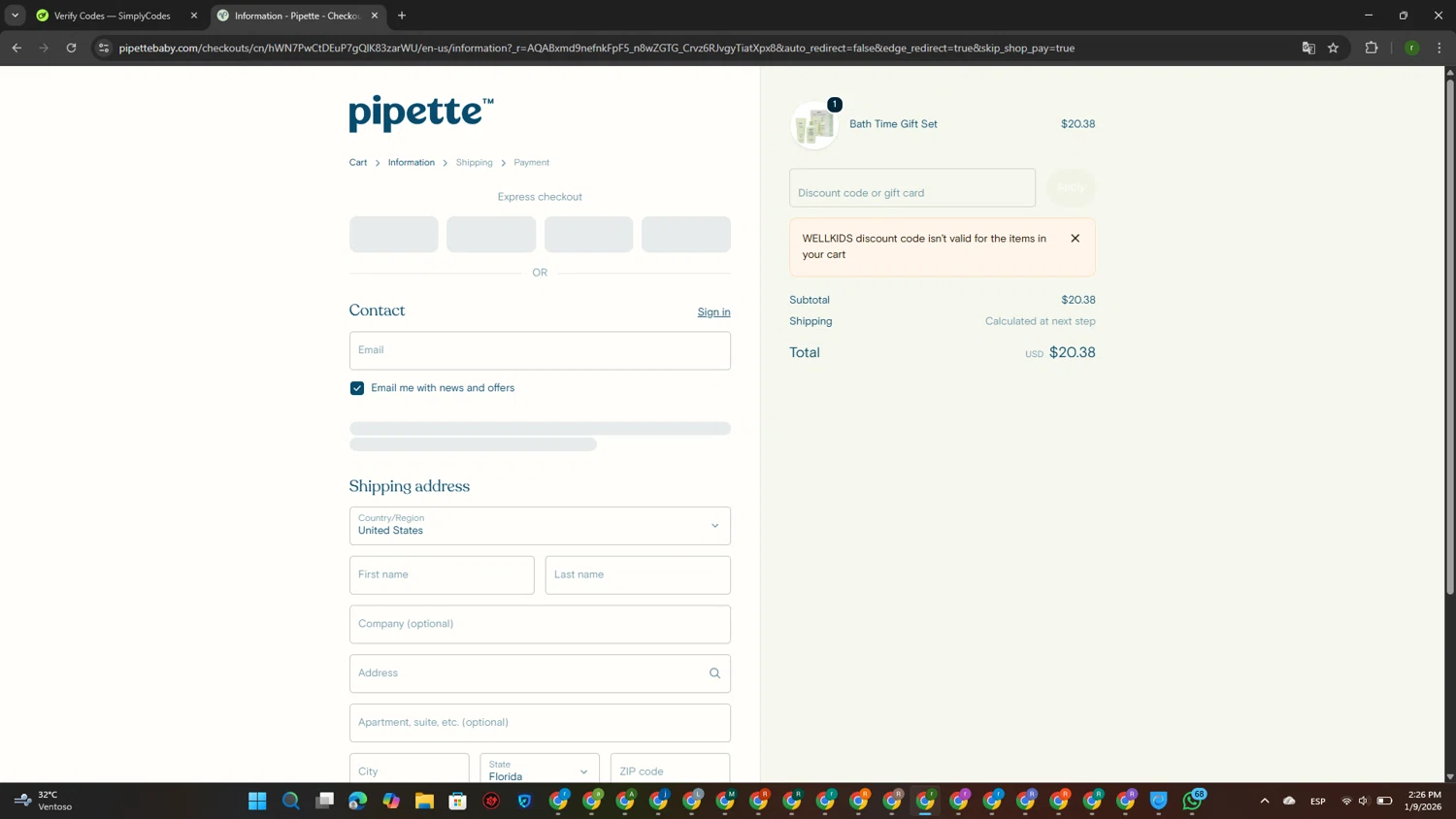View site information icon in address bar
Image resolution: width=1456 pixels, height=819 pixels.
click(x=104, y=48)
